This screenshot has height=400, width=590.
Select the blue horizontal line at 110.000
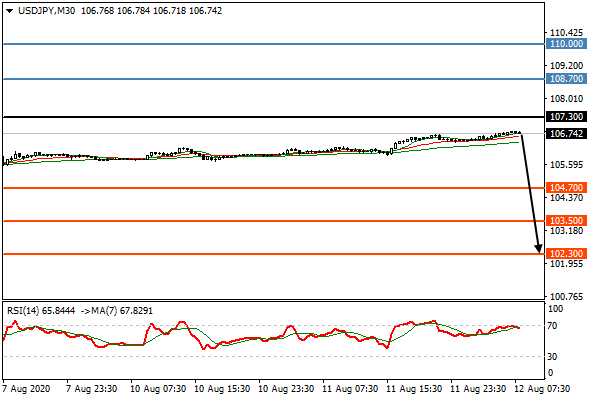[x=274, y=44]
